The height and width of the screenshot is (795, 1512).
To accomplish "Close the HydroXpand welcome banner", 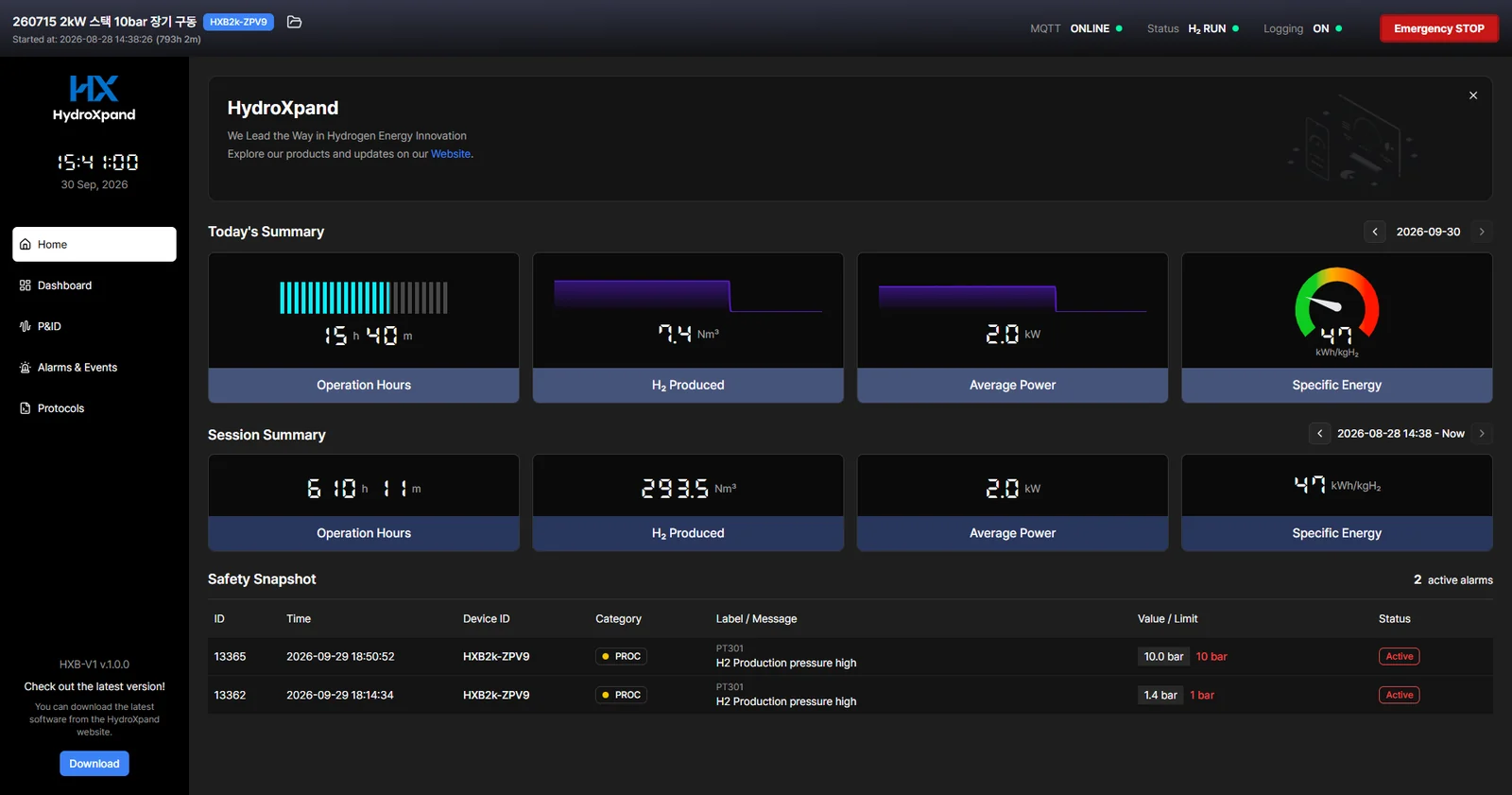I will (x=1472, y=95).
